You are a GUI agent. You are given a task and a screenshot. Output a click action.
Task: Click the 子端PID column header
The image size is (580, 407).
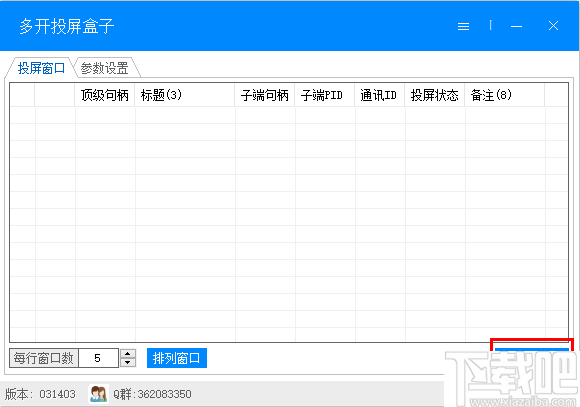[x=324, y=95]
